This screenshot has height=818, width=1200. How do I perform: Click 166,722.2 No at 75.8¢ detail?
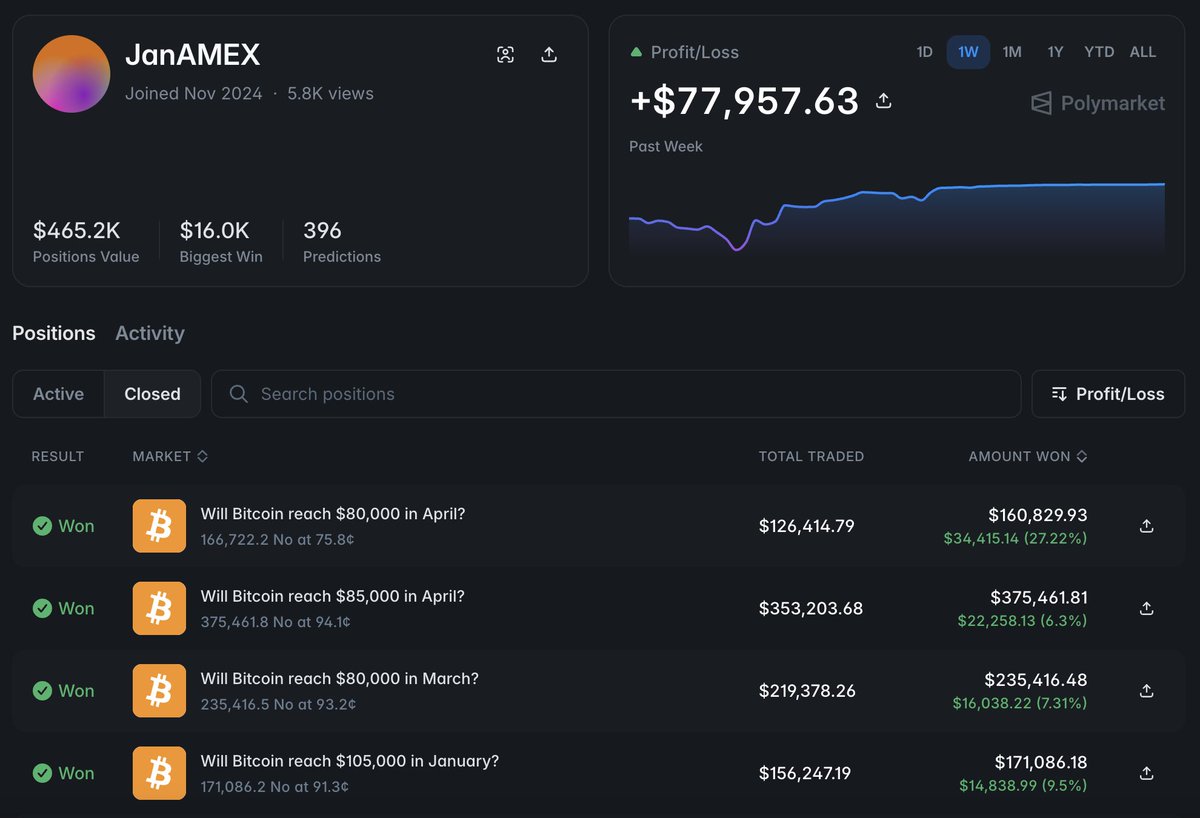click(x=277, y=539)
